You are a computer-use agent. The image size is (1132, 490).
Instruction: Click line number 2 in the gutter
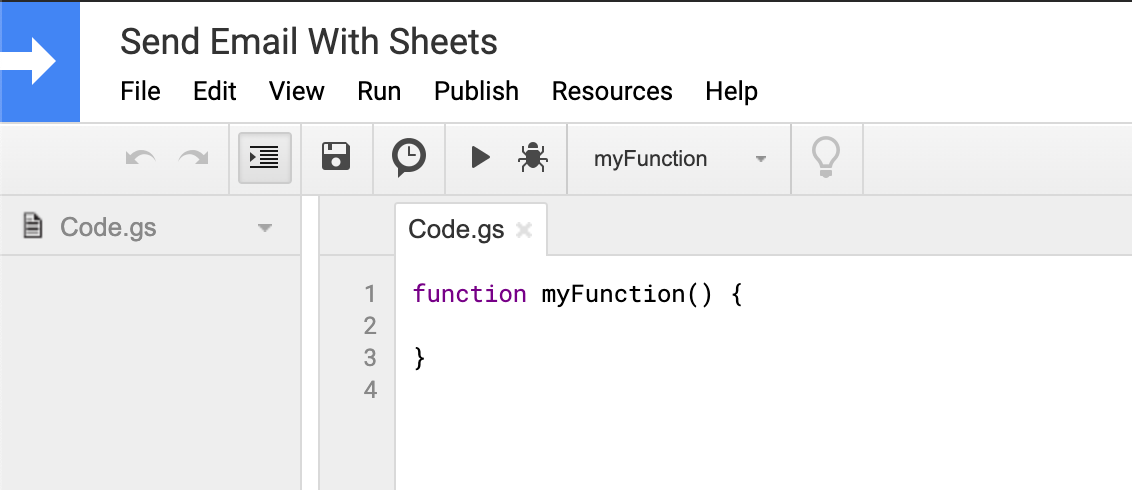(370, 326)
